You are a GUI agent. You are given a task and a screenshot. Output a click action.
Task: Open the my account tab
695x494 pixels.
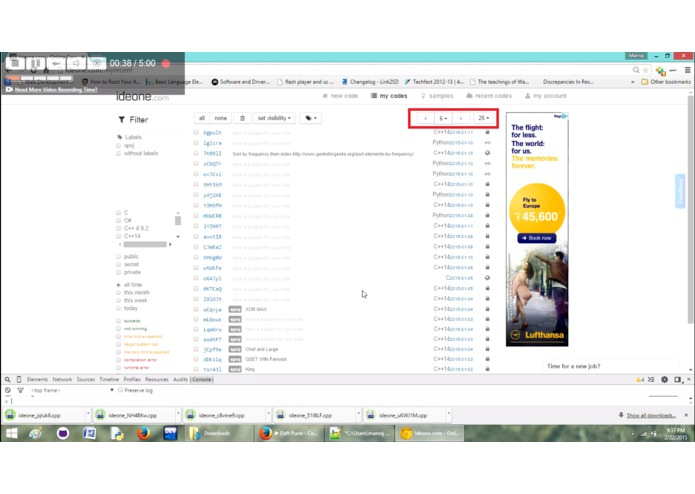(x=546, y=96)
